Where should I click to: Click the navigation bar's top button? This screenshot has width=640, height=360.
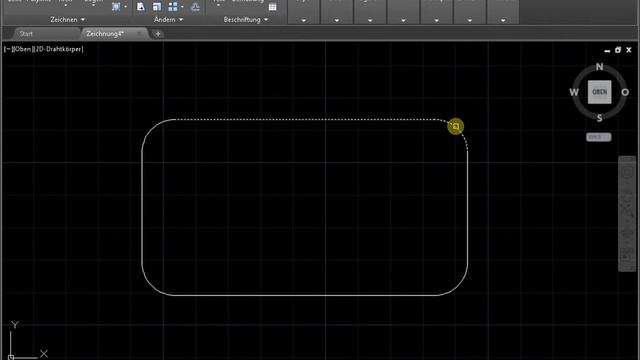point(627,173)
